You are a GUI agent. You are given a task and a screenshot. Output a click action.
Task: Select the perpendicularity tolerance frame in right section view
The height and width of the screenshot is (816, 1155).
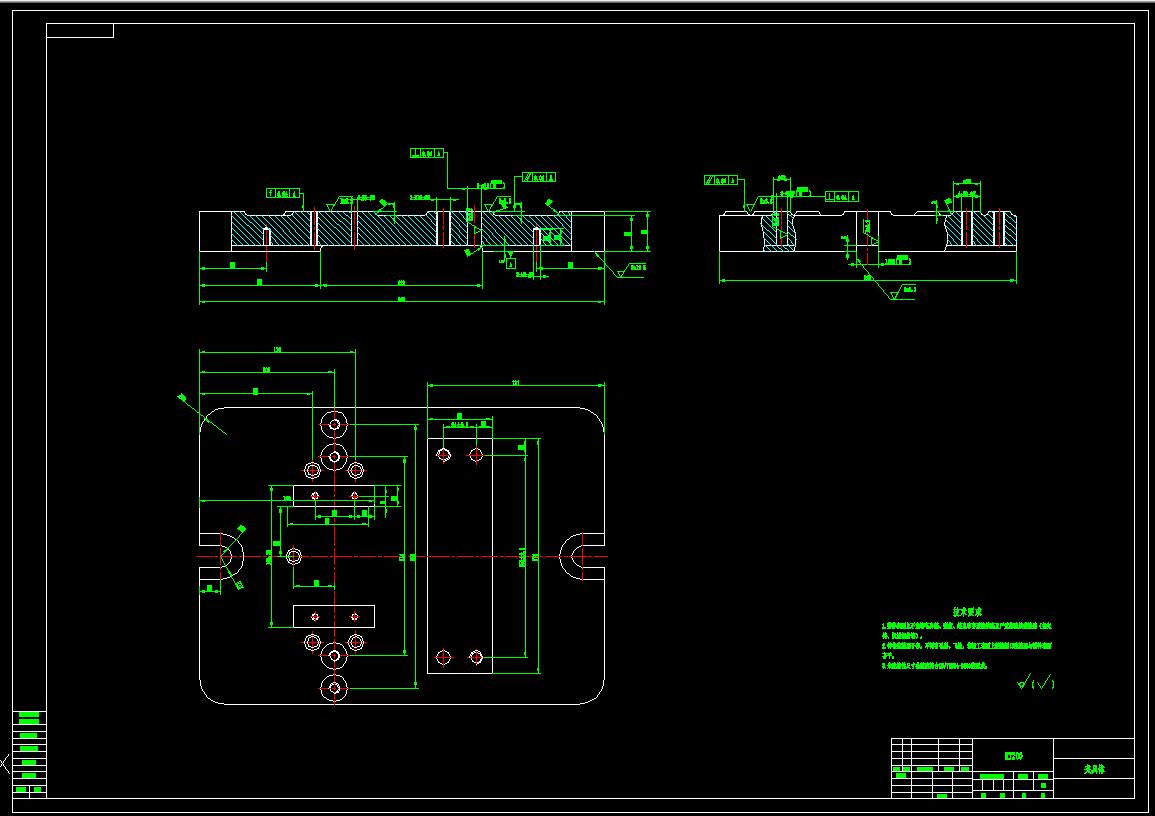point(842,197)
